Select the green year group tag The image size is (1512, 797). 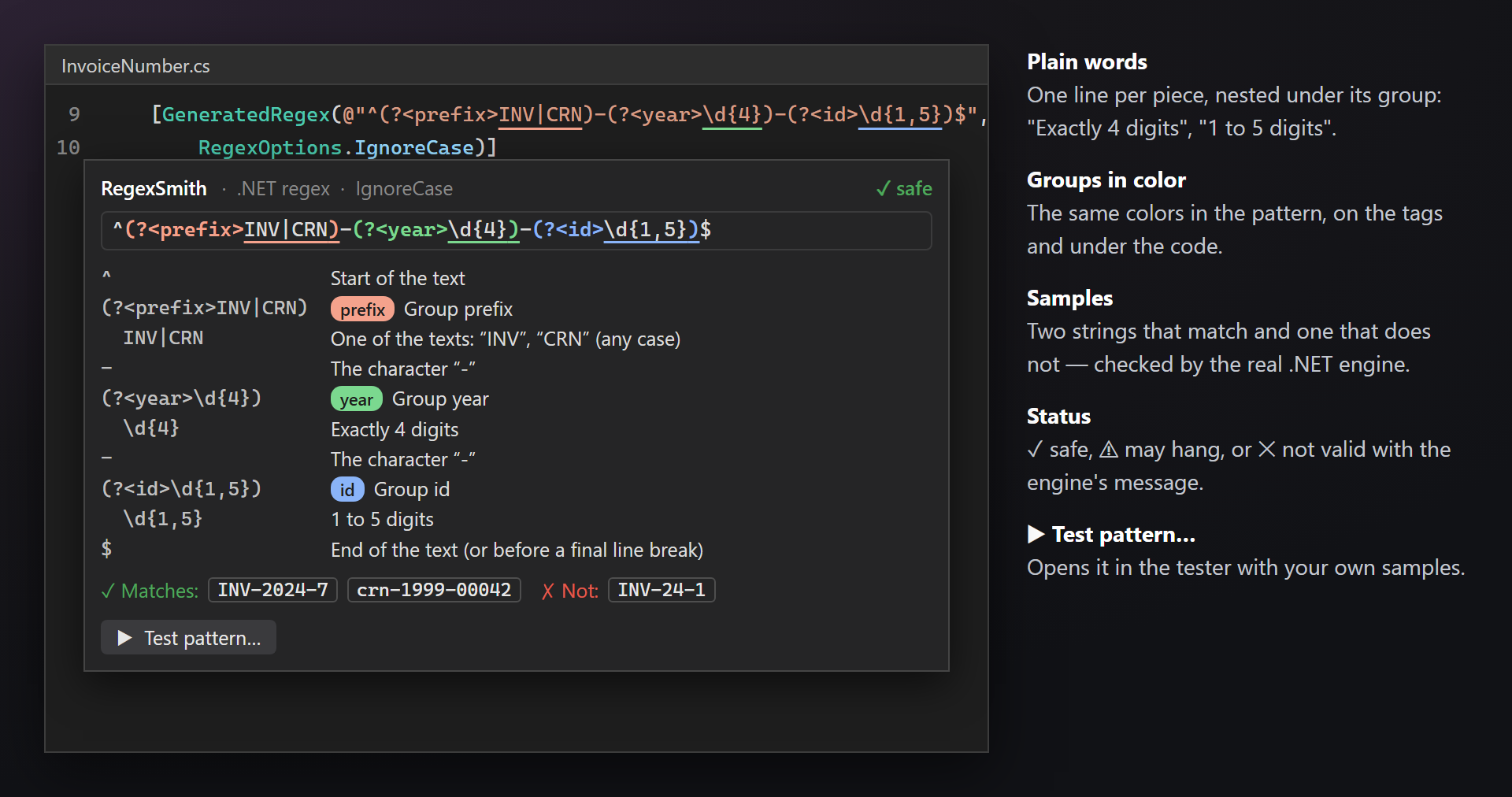tap(356, 399)
